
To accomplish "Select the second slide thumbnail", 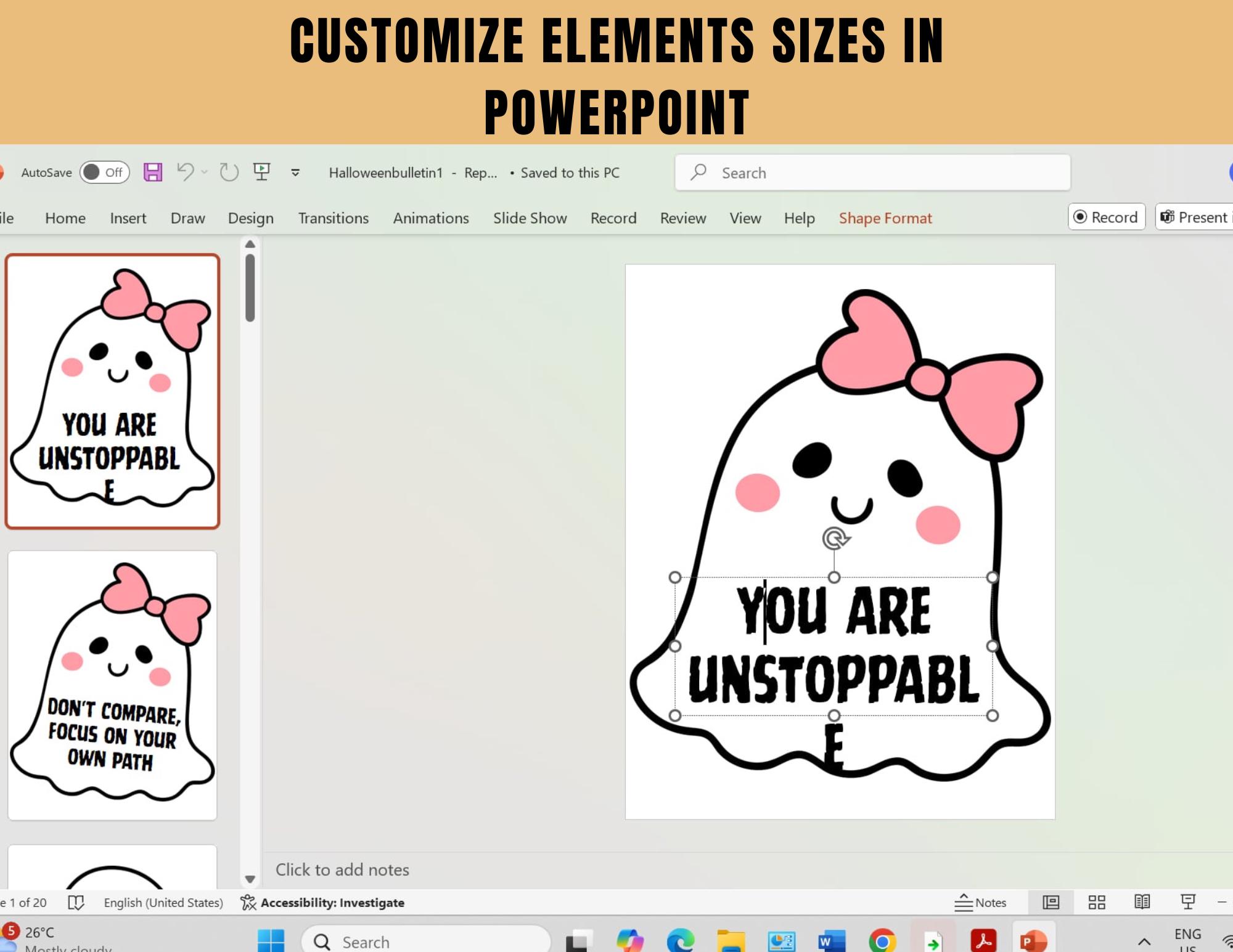I will [x=112, y=685].
